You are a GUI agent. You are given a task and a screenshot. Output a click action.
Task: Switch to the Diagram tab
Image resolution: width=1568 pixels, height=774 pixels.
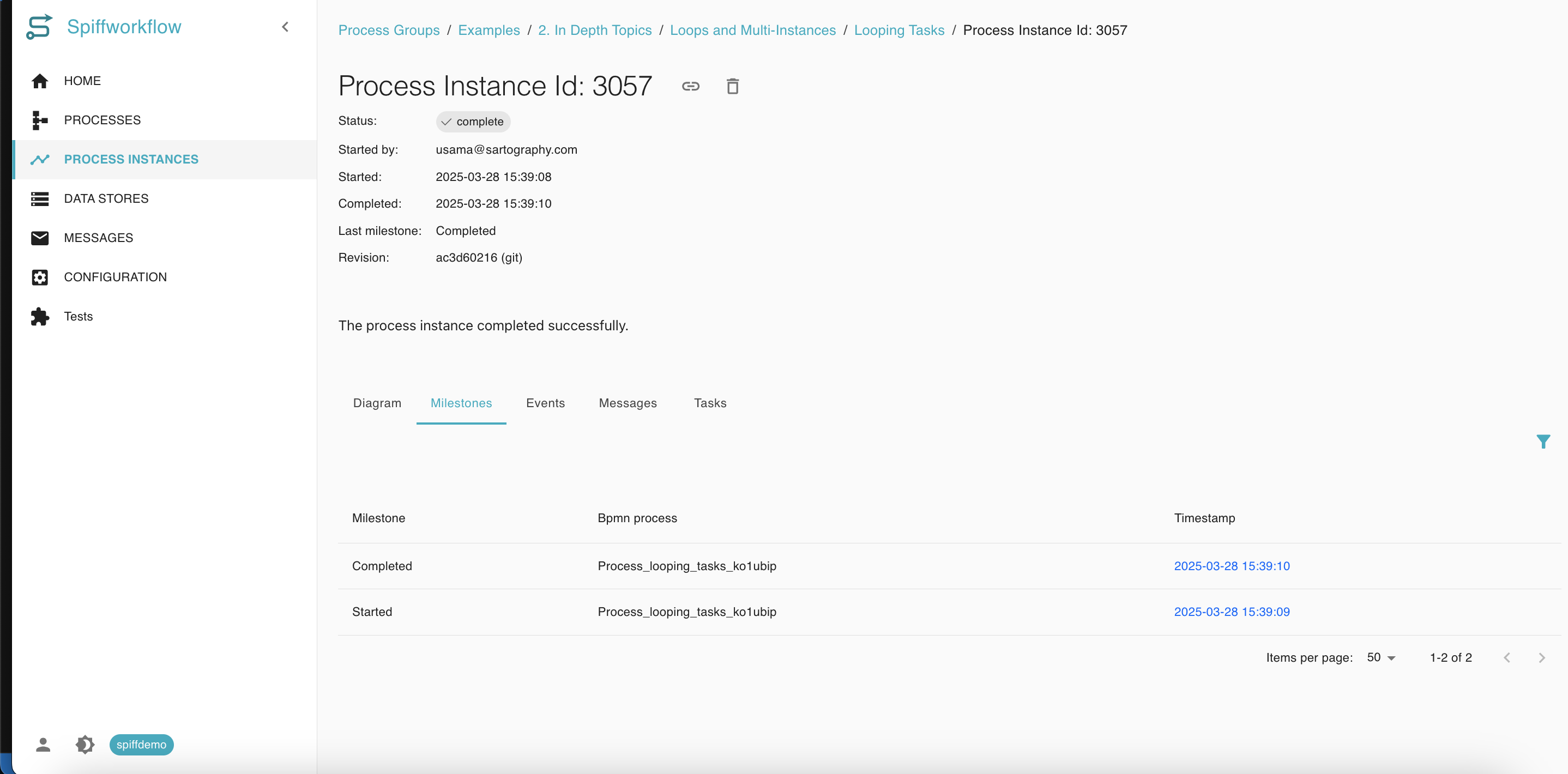(x=377, y=403)
